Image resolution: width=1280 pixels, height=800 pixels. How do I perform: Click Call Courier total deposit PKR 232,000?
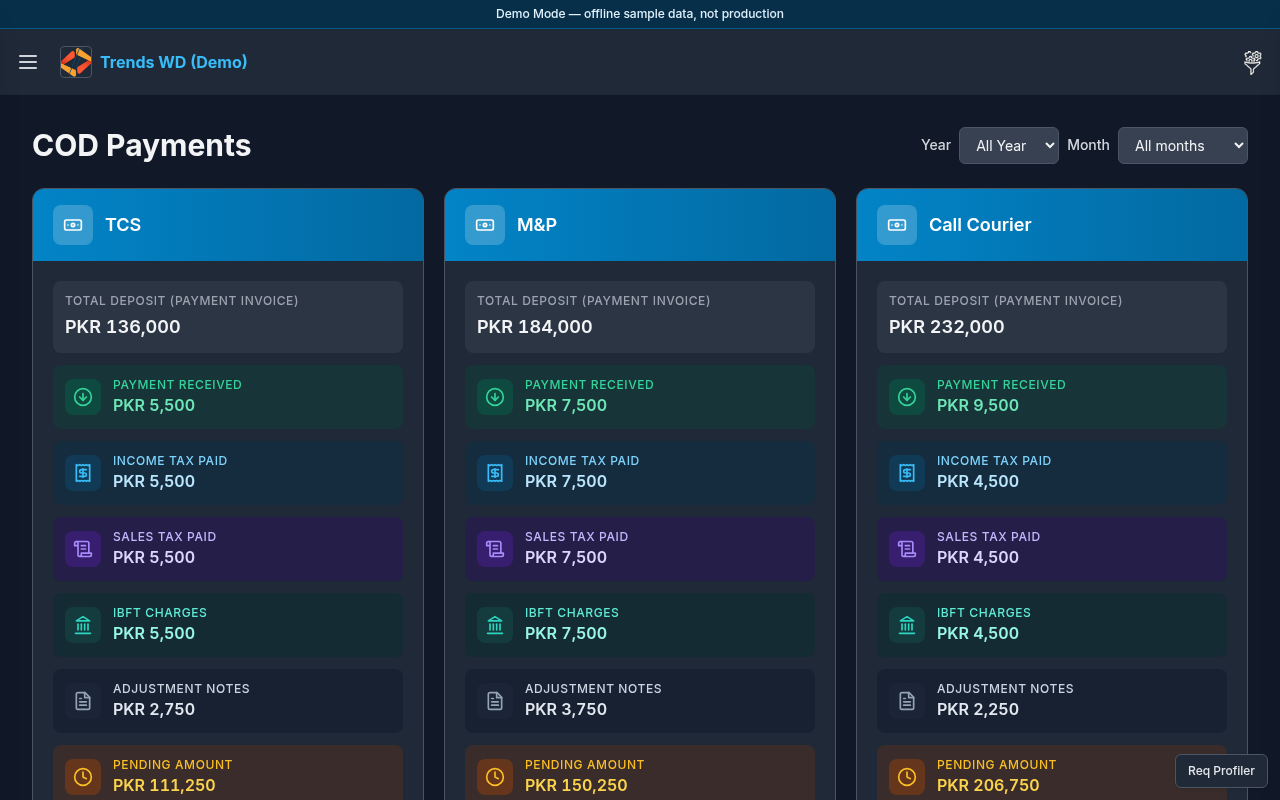pos(947,327)
